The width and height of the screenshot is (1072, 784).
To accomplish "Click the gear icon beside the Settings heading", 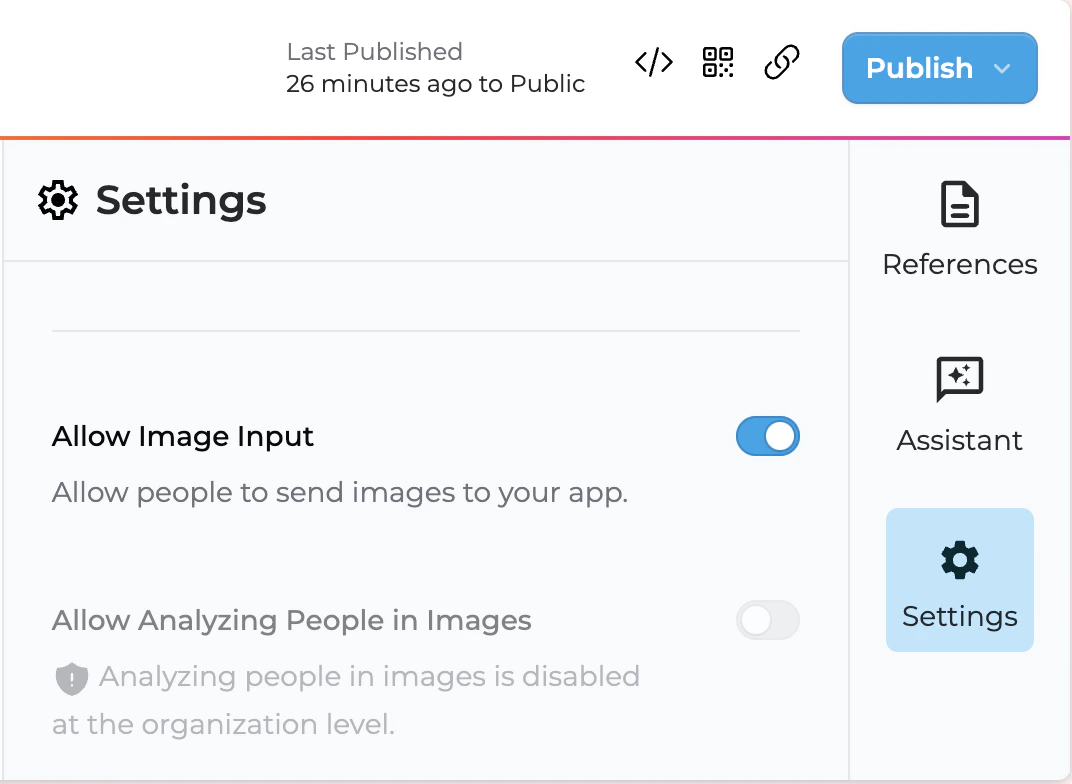I will coord(58,200).
